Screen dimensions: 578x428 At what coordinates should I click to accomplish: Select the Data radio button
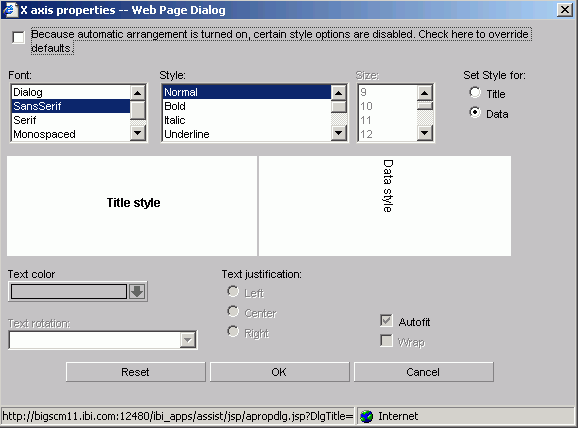[475, 112]
